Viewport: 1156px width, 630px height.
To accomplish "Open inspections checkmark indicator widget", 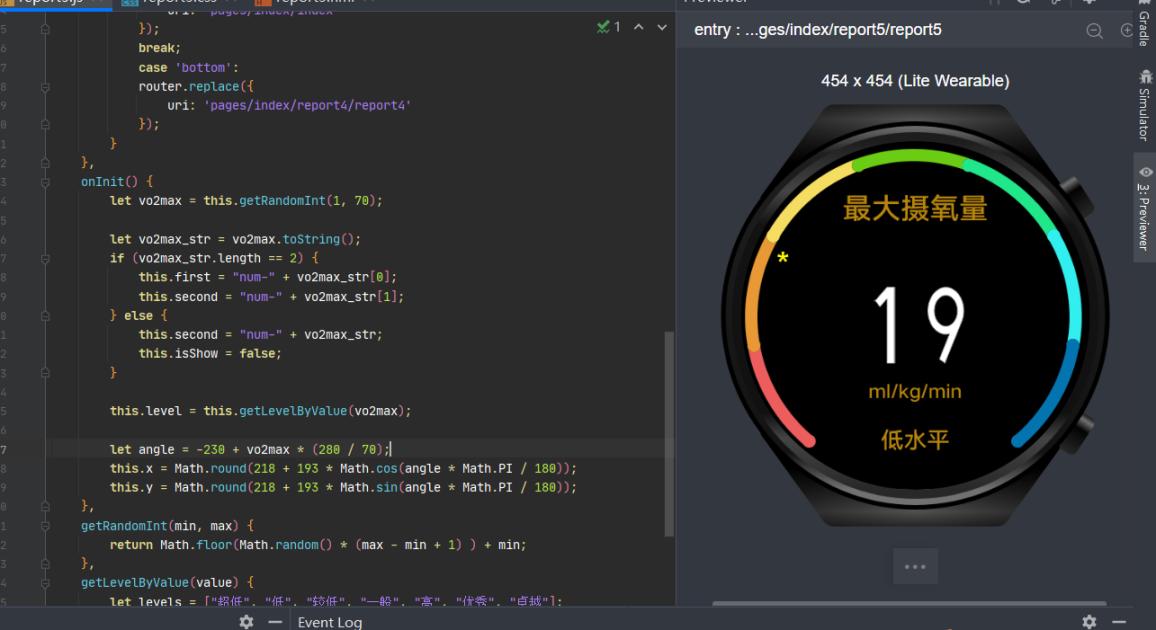I will point(609,28).
